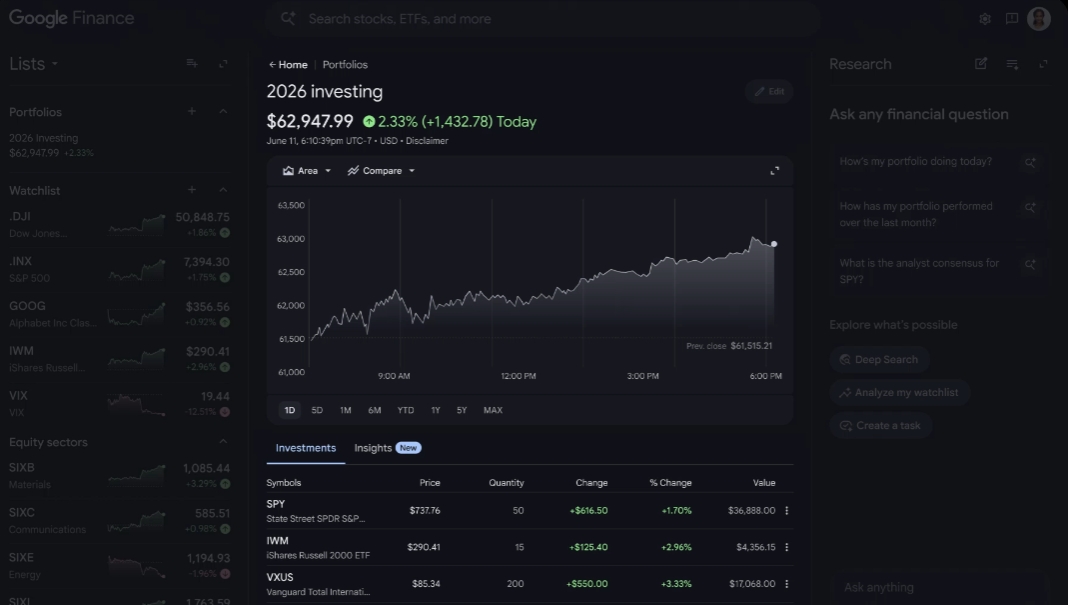Open the 2026 investing portfolio in the sidebar
1068x605 pixels.
[119, 145]
